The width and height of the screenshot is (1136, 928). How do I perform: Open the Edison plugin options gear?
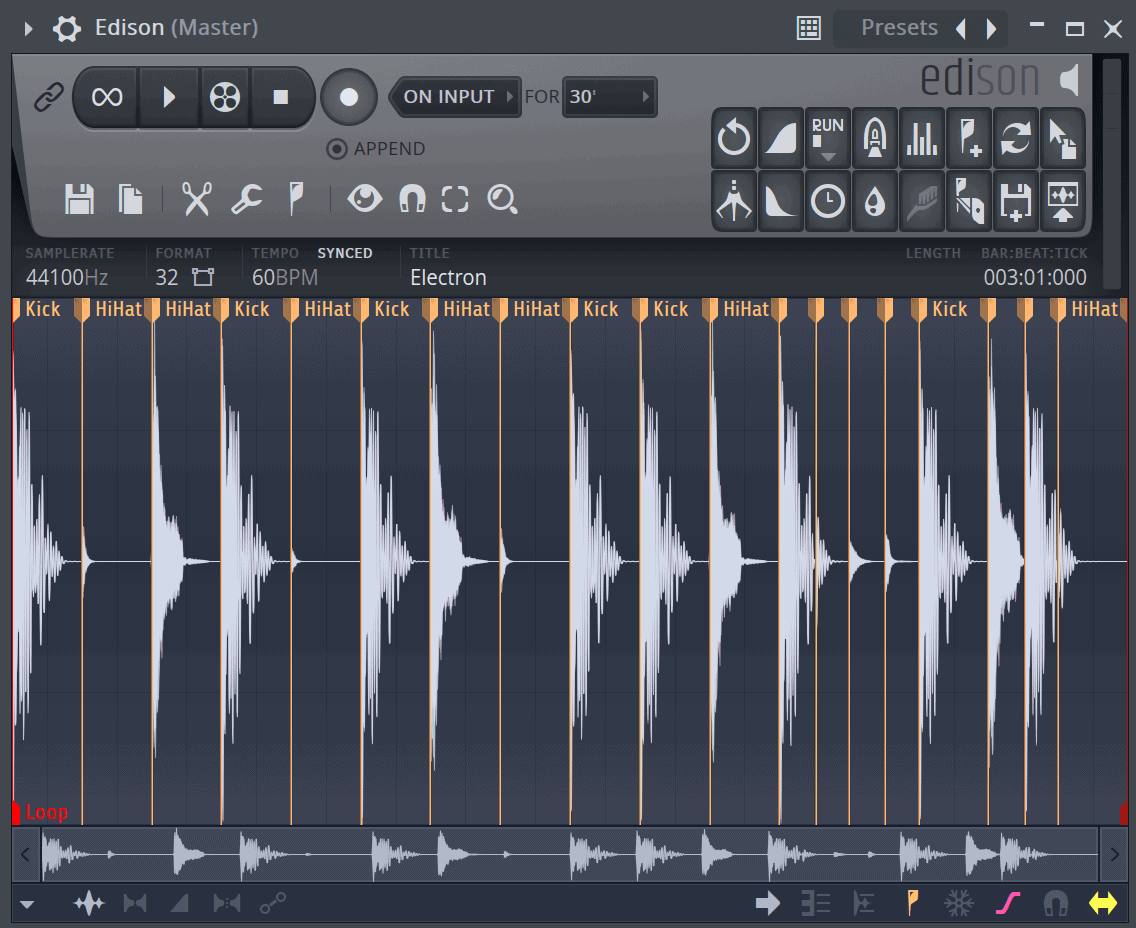(x=67, y=29)
